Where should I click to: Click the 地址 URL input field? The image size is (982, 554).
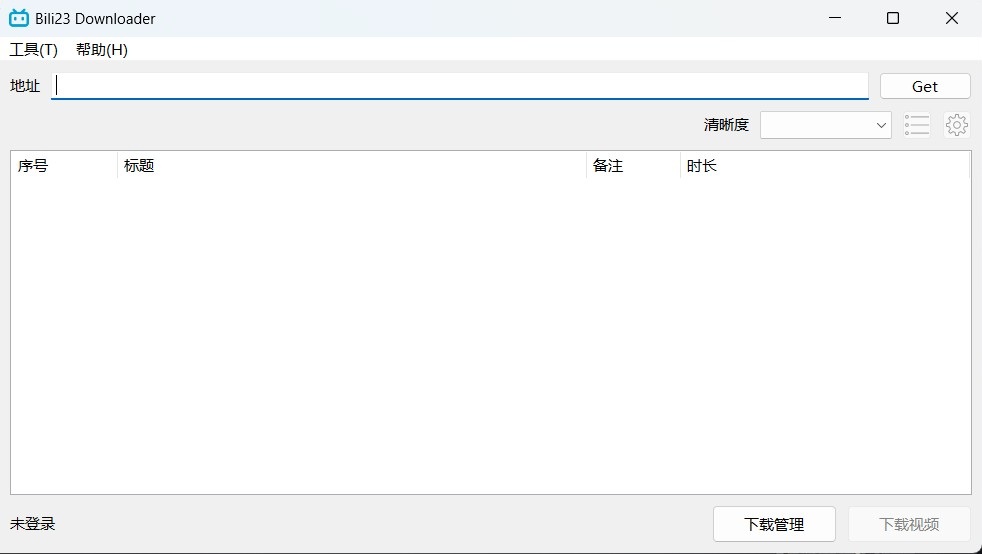click(460, 86)
